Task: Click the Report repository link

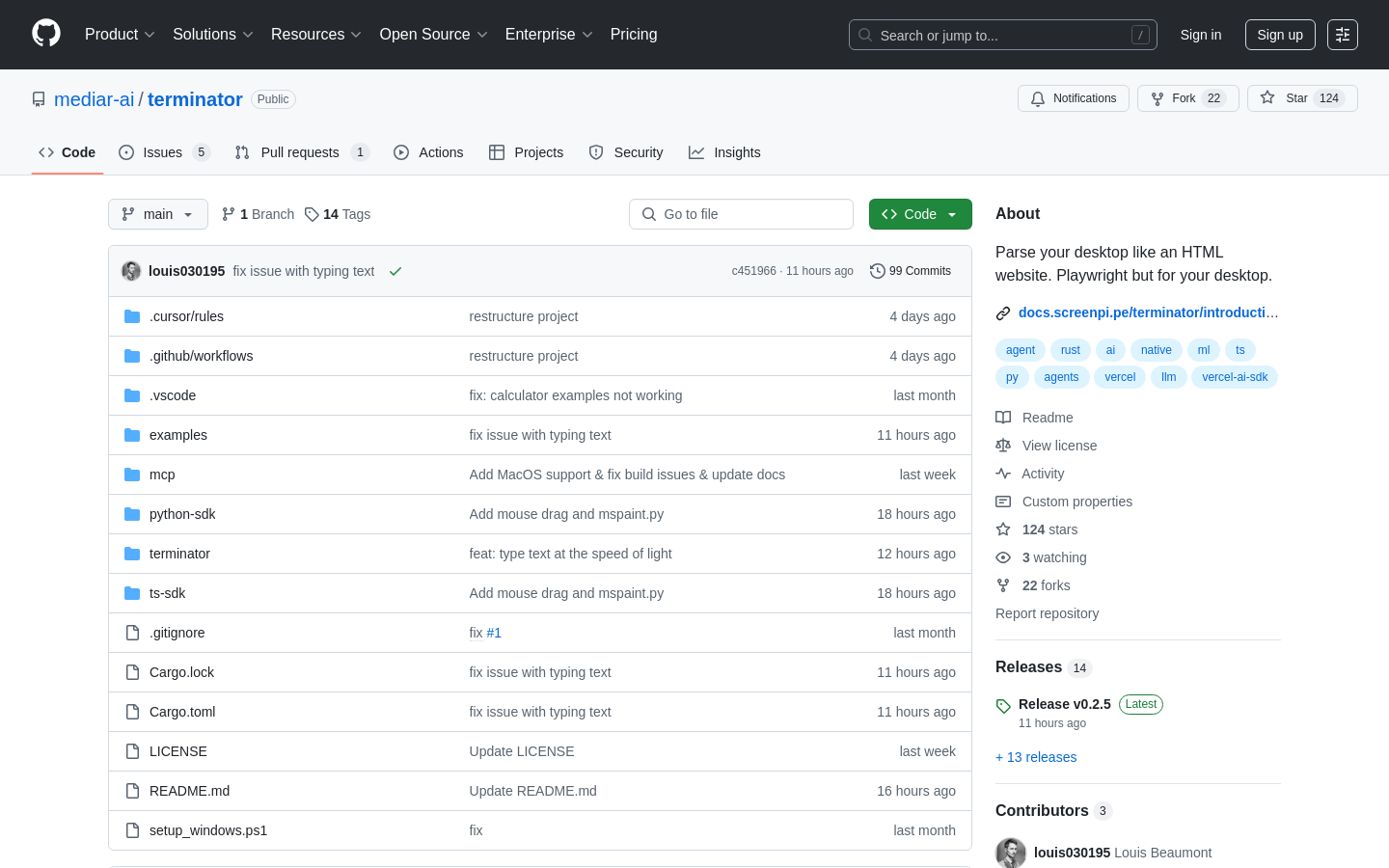Action: pos(1047,613)
